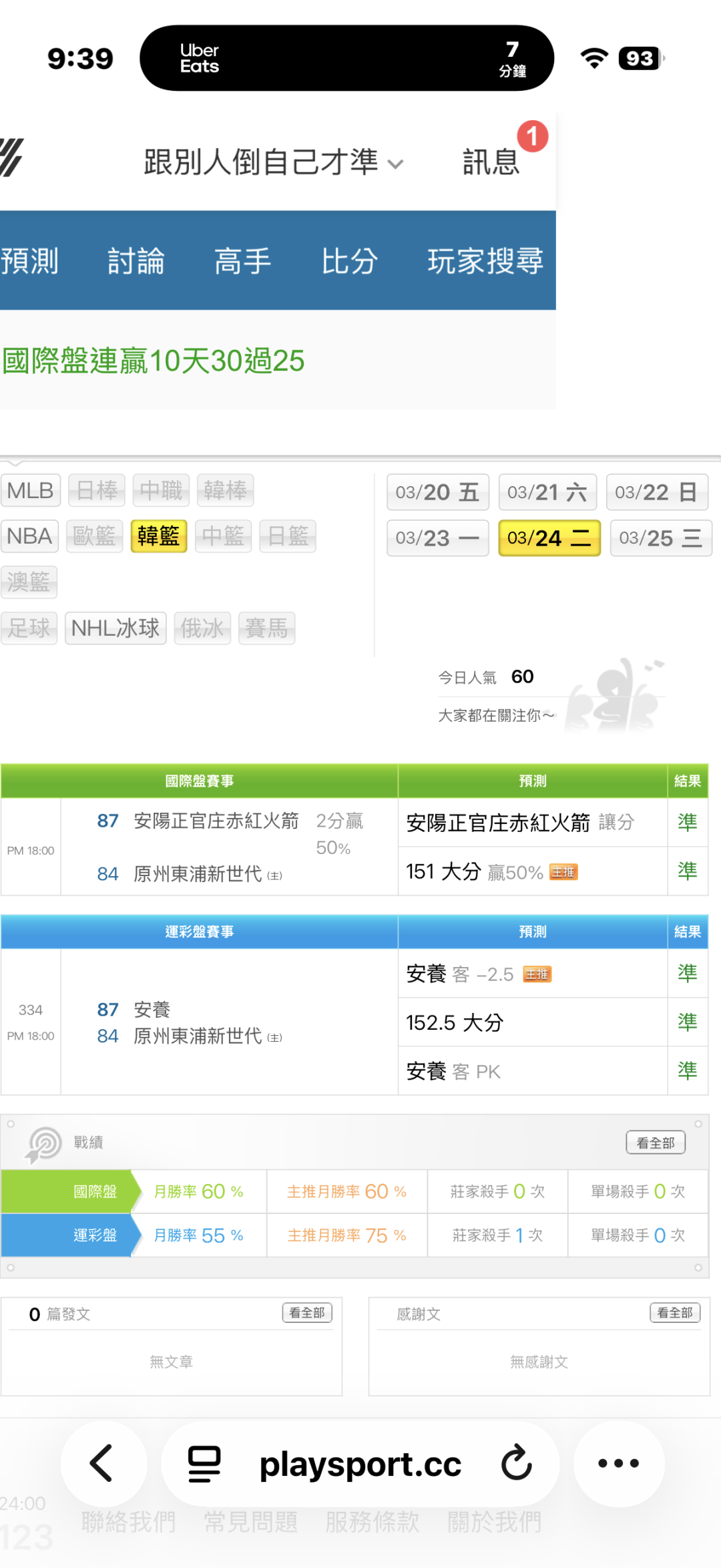Tap the Uber Eats live activity pill
721x1568 pixels.
point(346,58)
